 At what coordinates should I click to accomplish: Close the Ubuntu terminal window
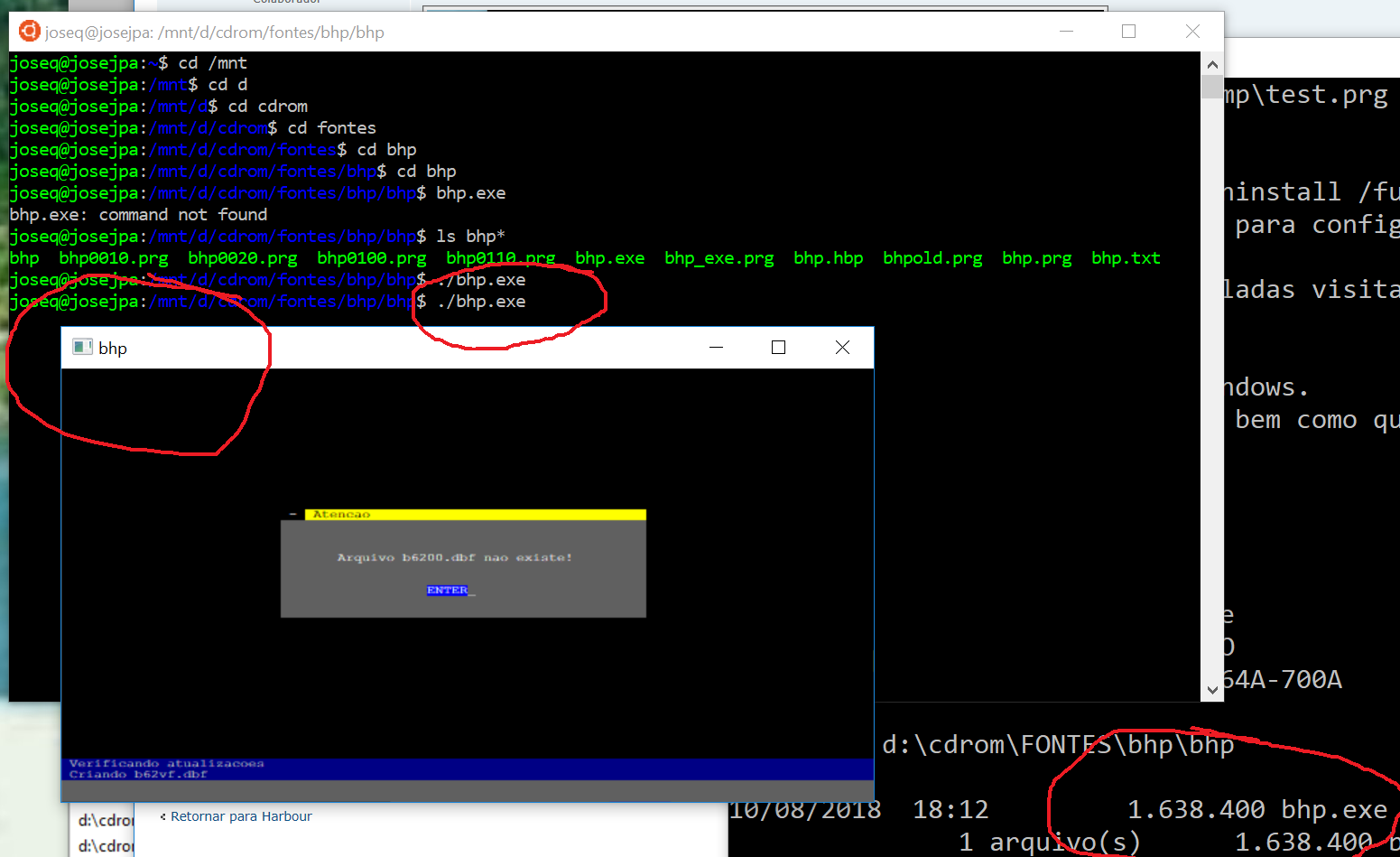[1192, 32]
